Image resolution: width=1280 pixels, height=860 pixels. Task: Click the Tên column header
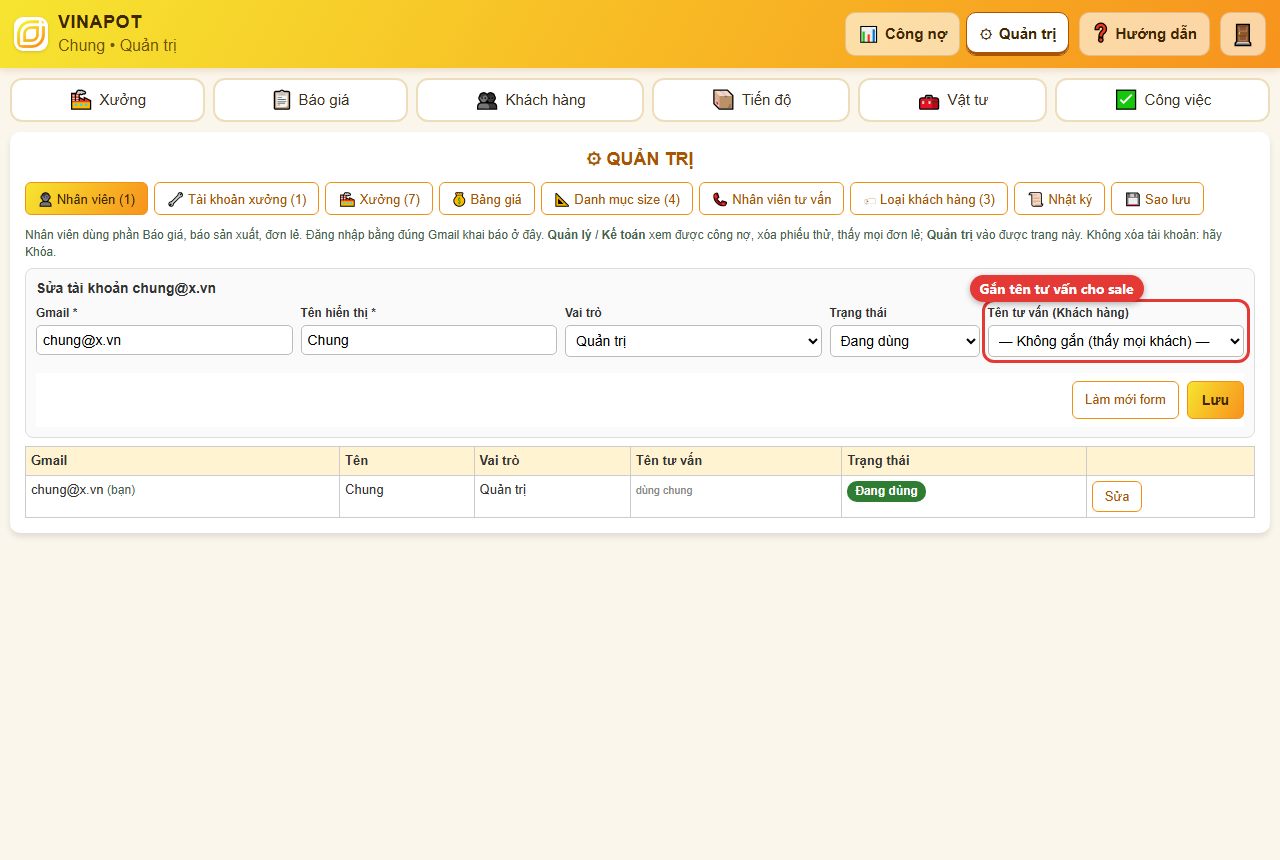click(407, 461)
